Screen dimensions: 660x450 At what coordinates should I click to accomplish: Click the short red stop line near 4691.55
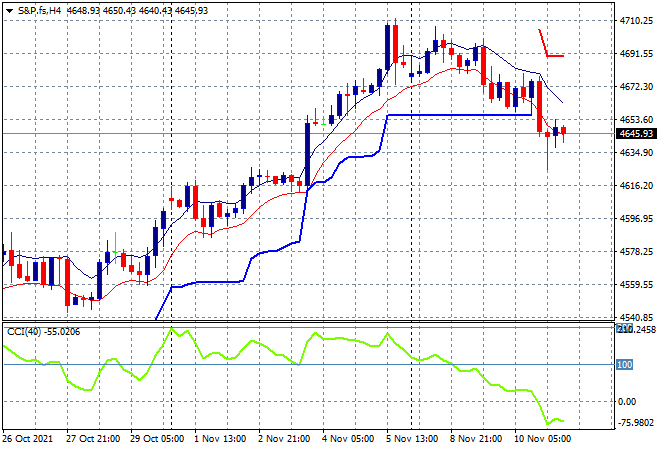click(555, 56)
